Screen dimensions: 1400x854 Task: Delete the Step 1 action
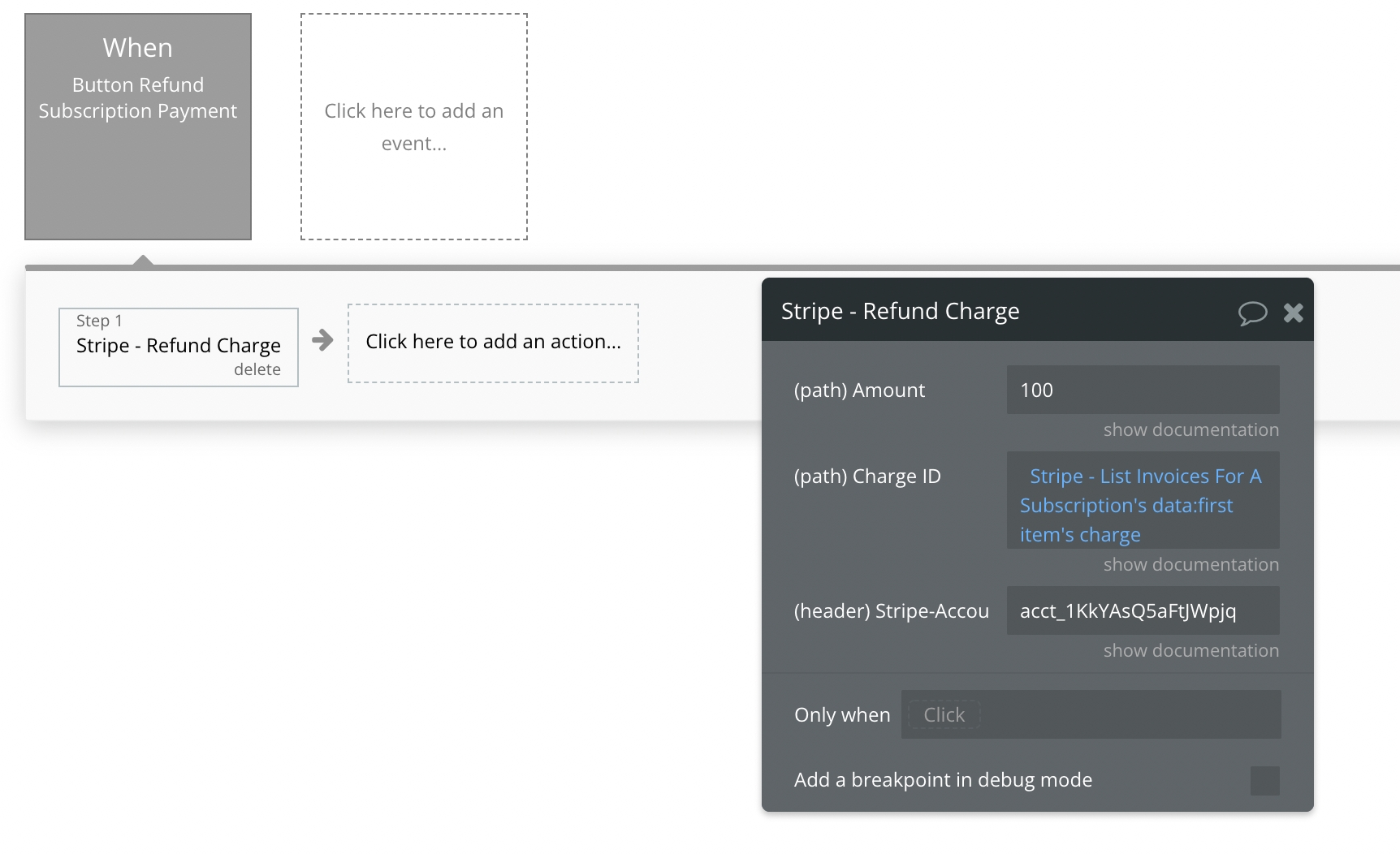(257, 369)
